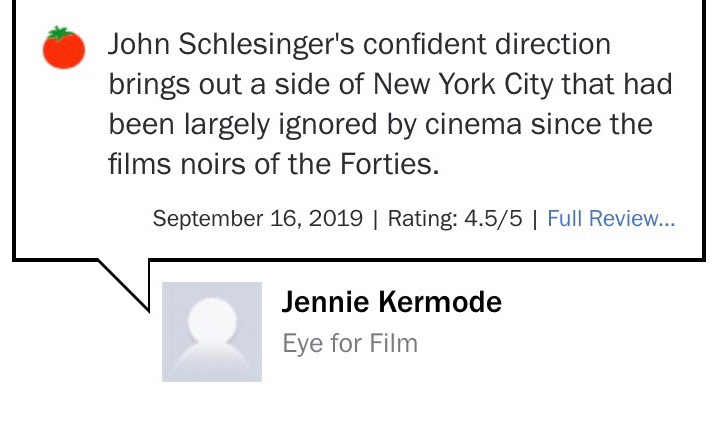Click the critic name Jennie Kermode

point(392,302)
